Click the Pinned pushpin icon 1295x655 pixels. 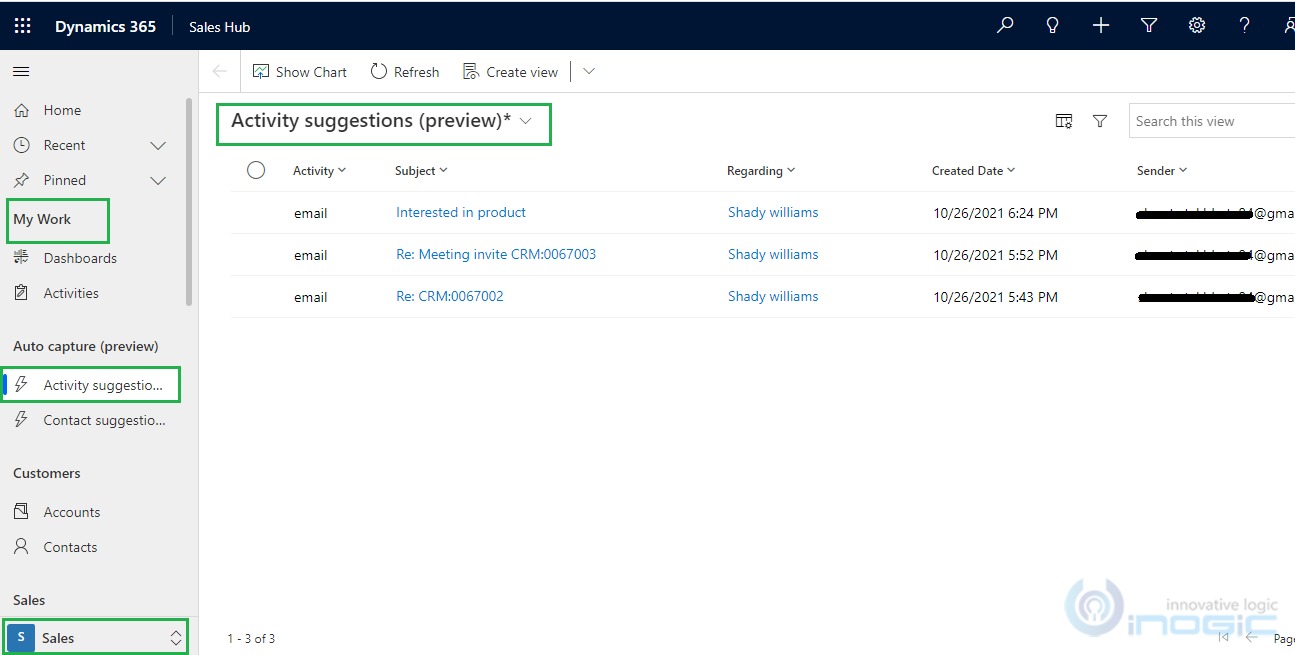[21, 180]
